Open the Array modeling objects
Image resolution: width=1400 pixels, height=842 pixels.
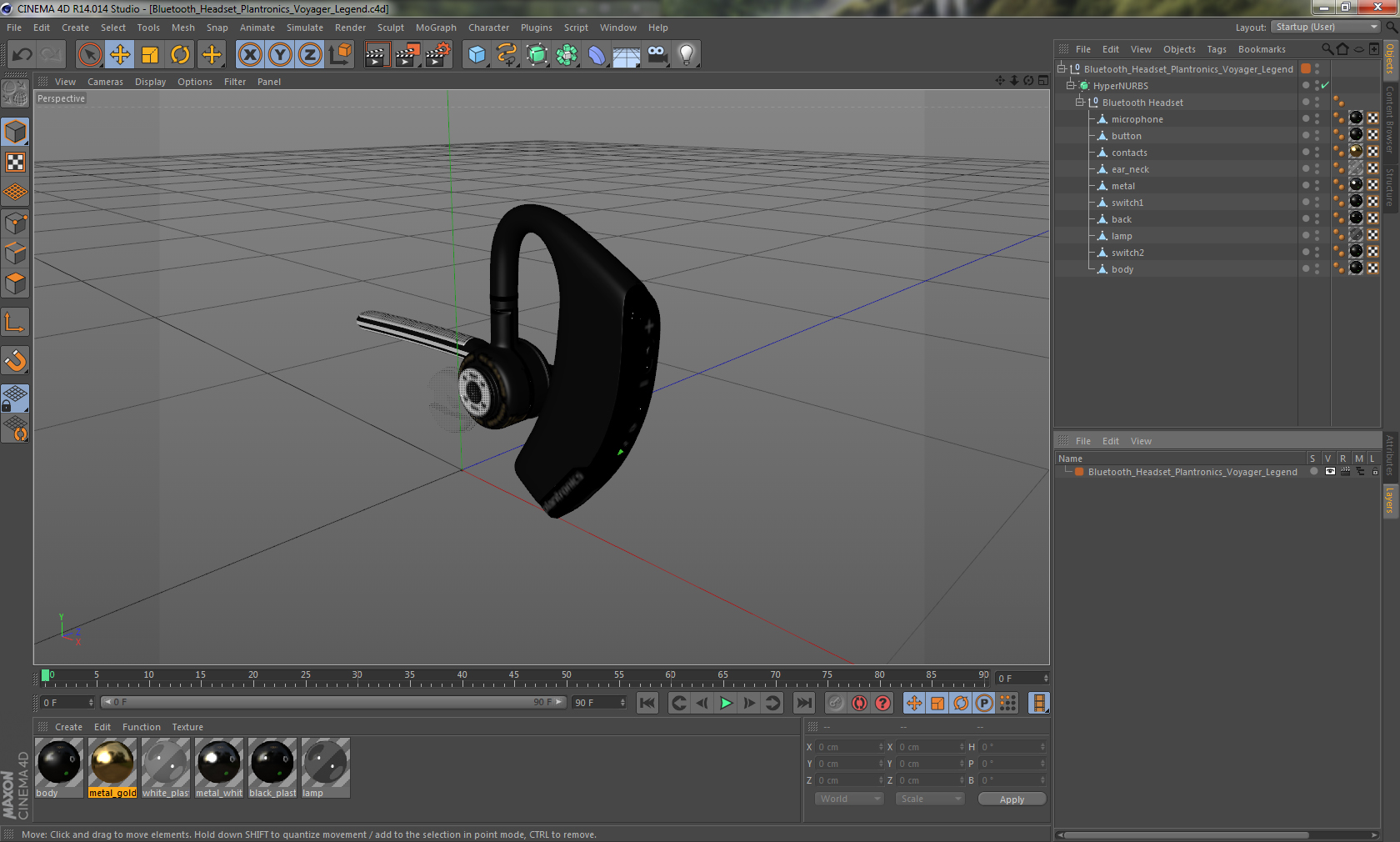coord(567,55)
